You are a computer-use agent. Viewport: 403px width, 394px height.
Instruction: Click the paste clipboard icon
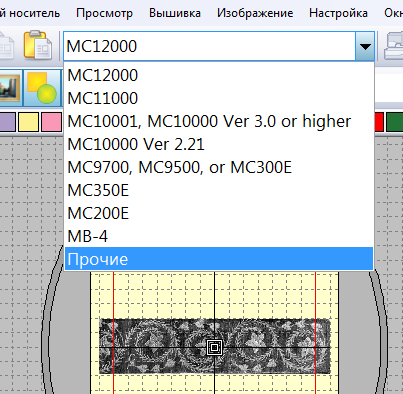38,45
